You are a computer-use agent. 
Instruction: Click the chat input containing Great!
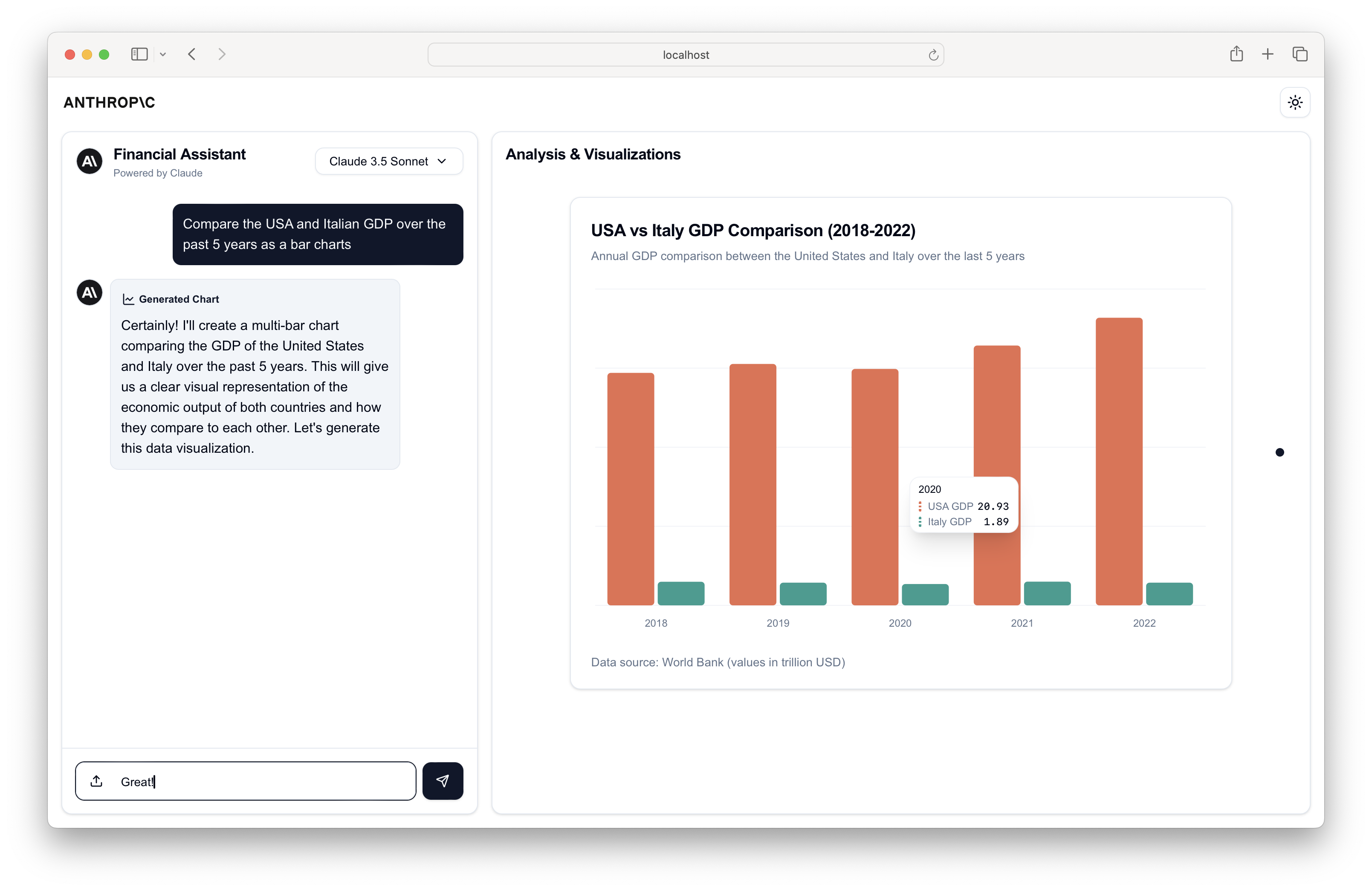click(259, 781)
